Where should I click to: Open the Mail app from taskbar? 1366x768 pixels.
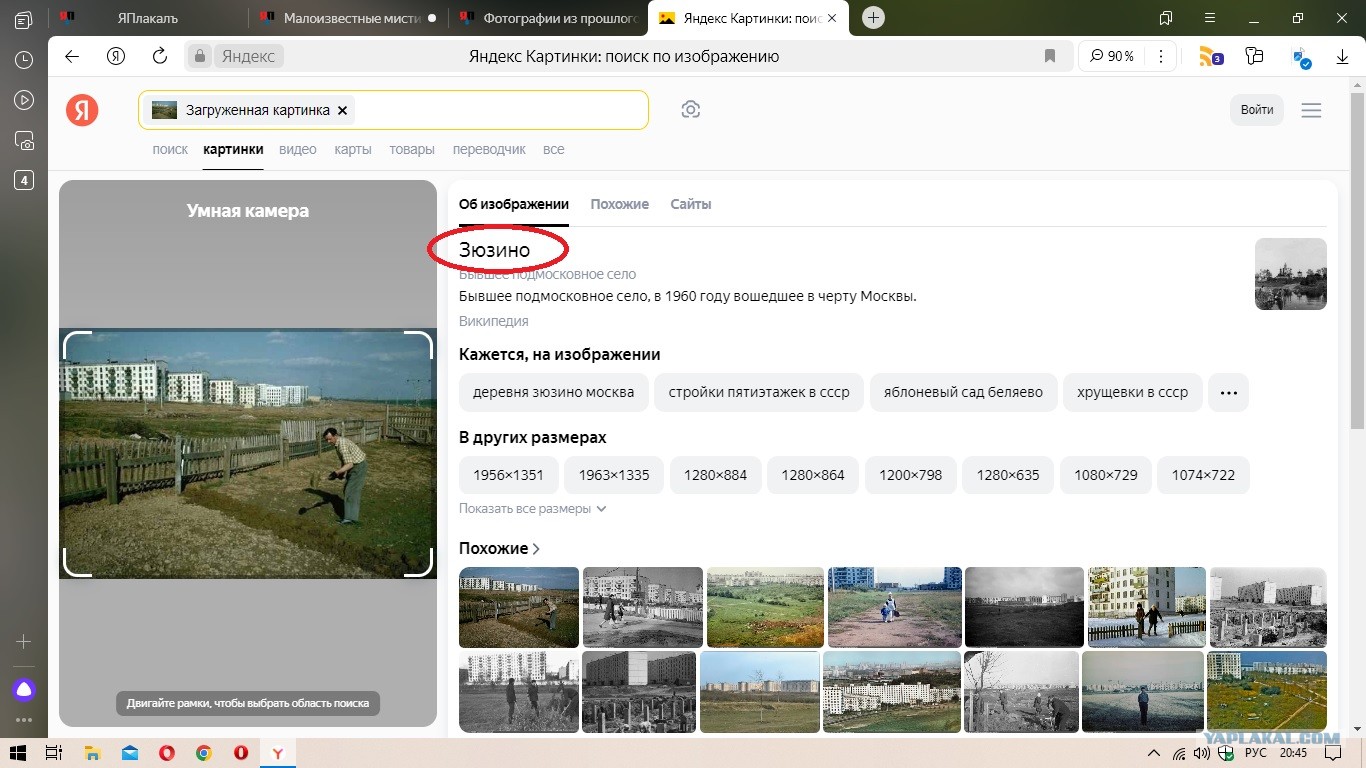pyautogui.click(x=129, y=752)
